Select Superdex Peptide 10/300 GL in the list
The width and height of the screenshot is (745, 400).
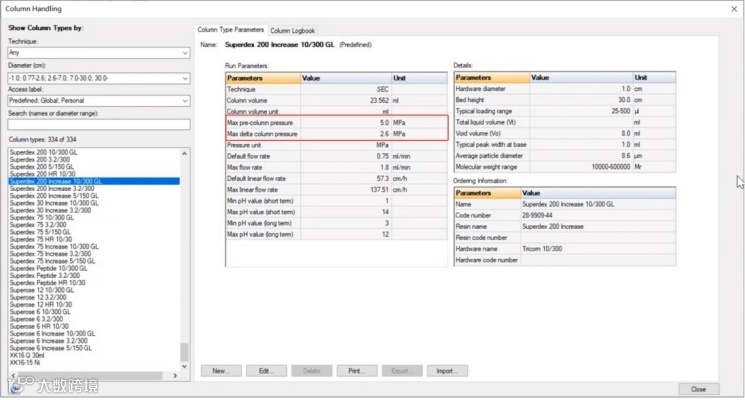pyautogui.click(x=48, y=268)
